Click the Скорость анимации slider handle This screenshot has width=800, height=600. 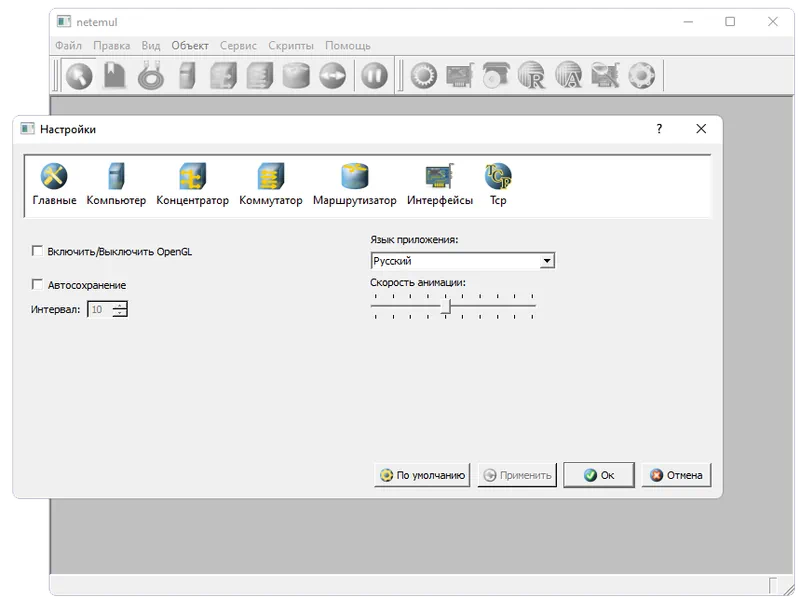[x=446, y=306]
